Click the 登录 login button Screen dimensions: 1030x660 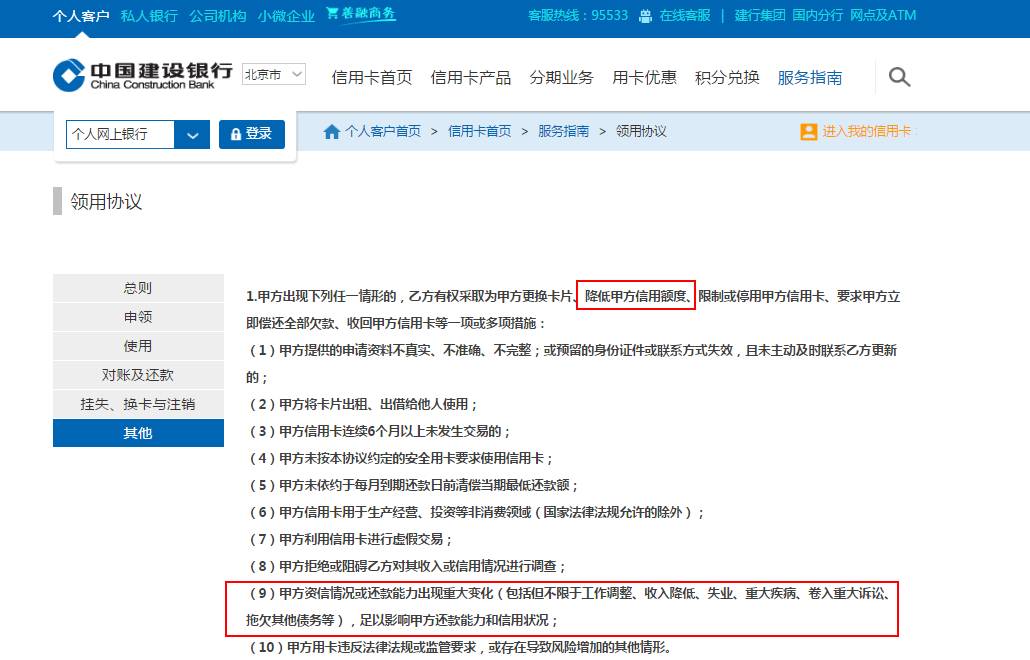pos(252,134)
